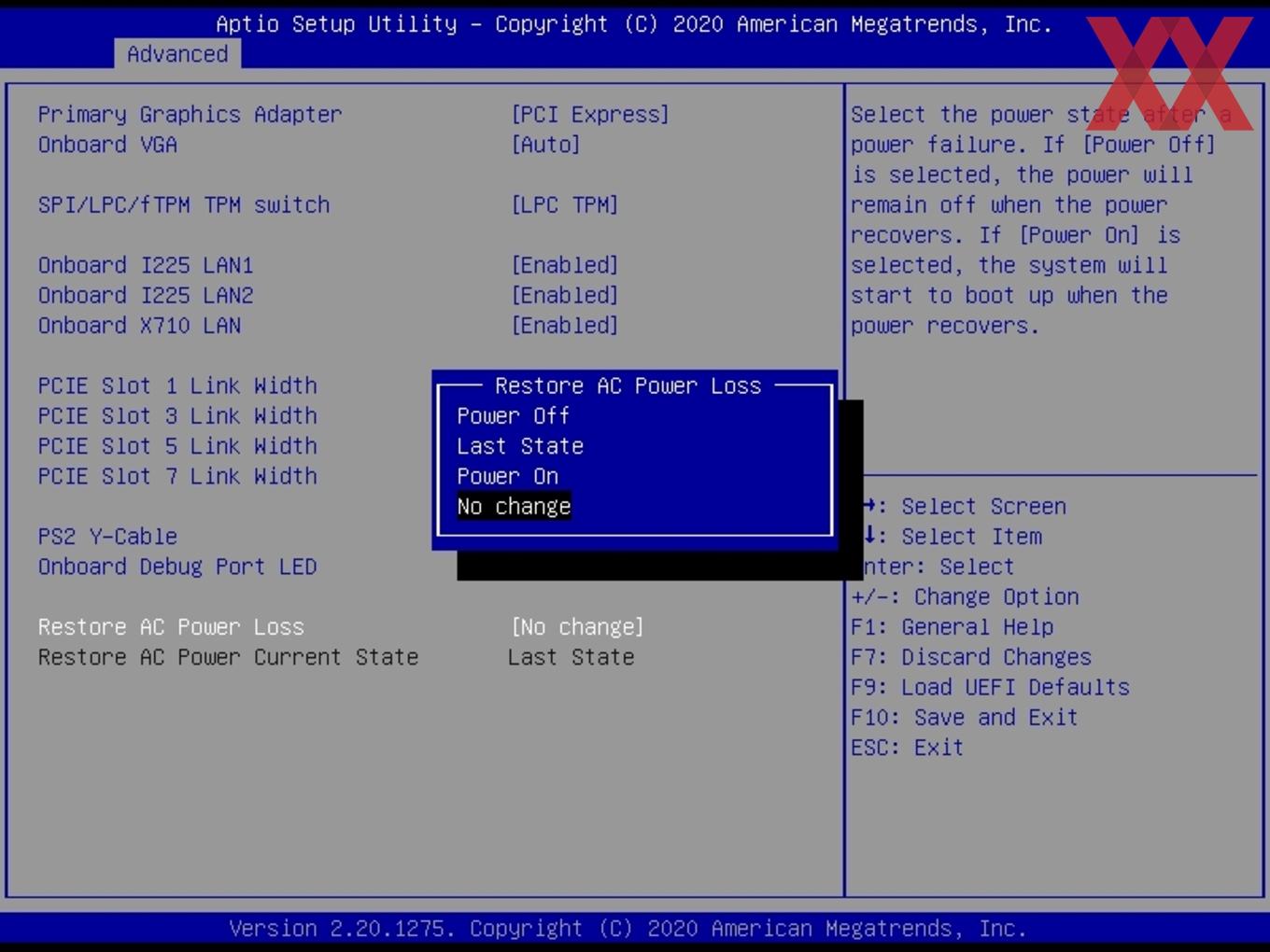
Task: Select the Advanced tab
Action: pyautogui.click(x=177, y=54)
